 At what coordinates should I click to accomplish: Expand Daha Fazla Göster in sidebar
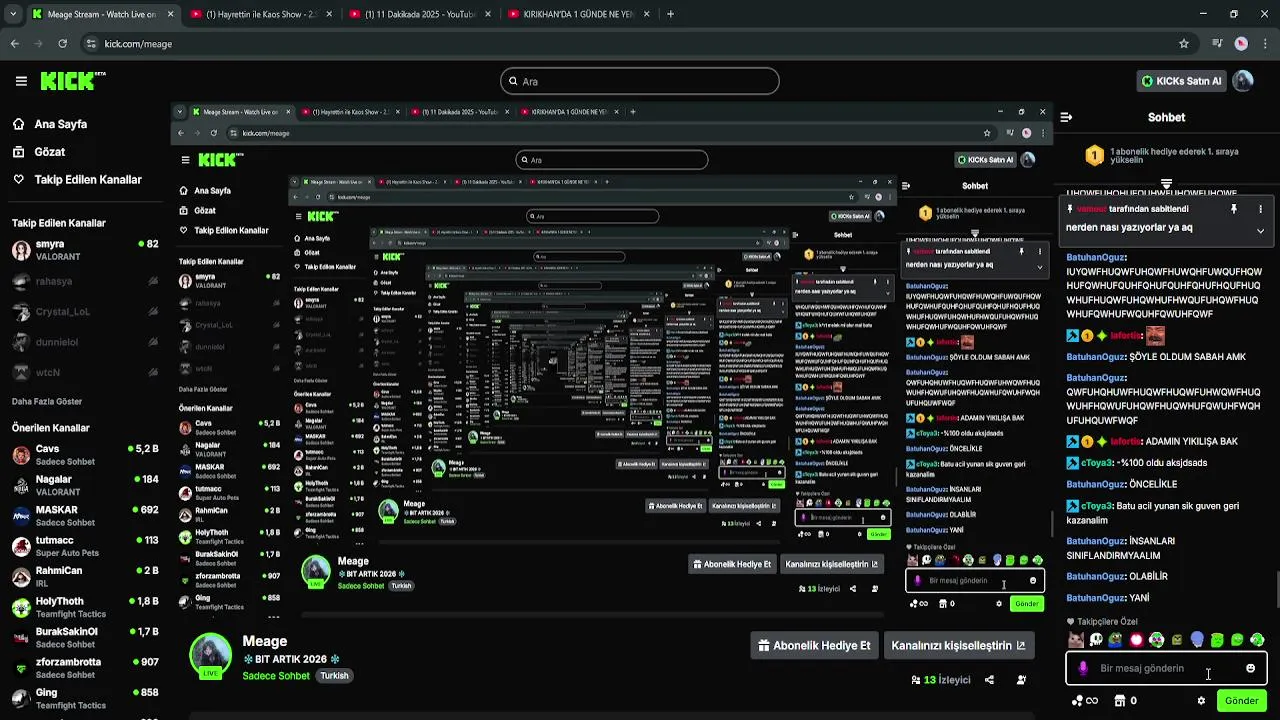pyautogui.click(x=47, y=401)
